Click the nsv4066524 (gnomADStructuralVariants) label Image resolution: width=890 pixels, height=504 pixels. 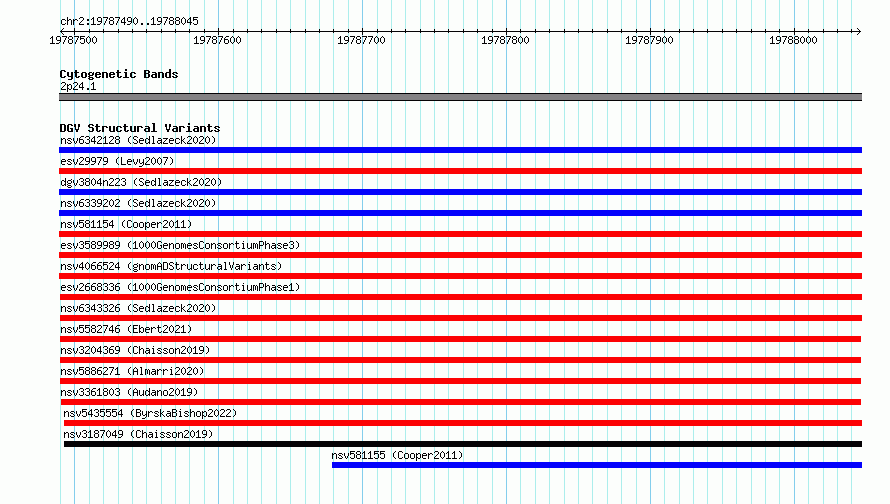[x=171, y=266]
